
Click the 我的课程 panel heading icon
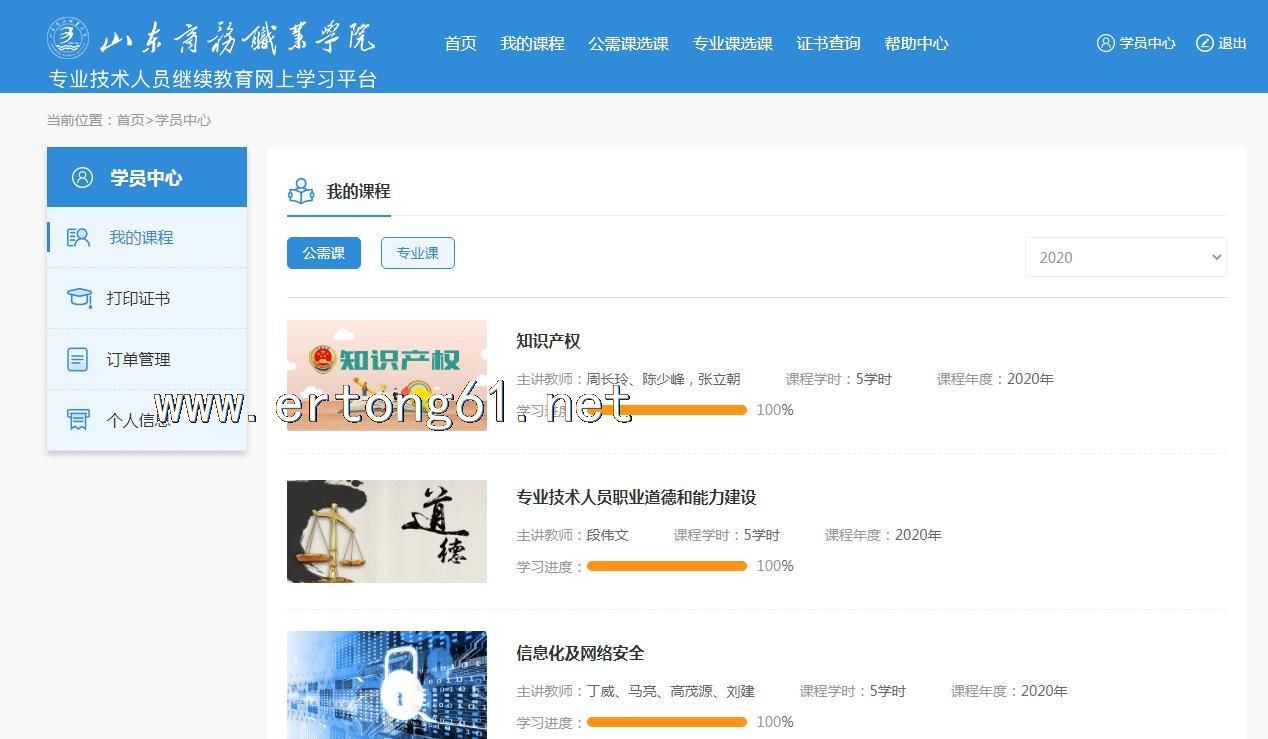(x=301, y=191)
